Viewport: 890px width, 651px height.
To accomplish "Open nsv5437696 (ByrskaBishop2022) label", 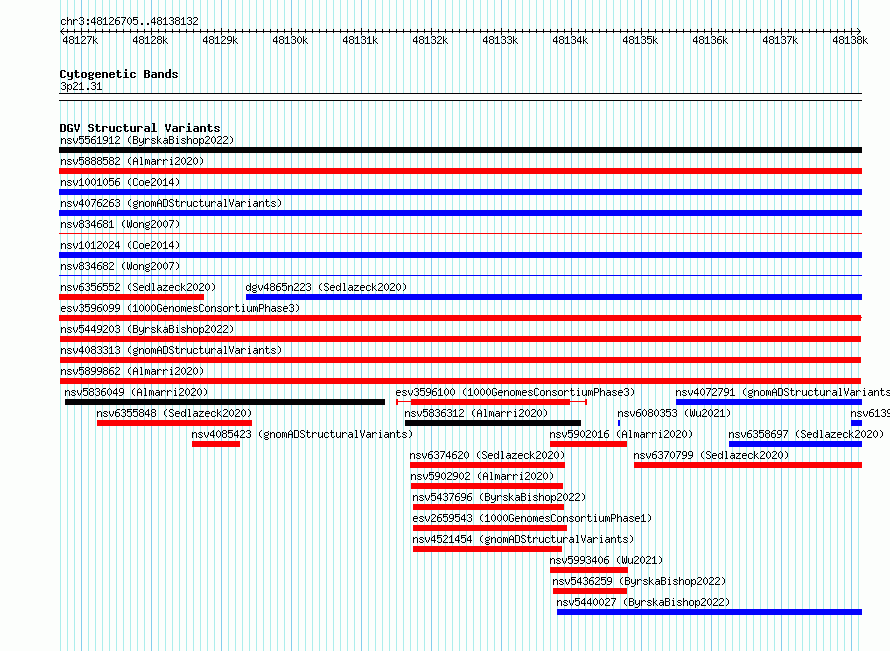I will (x=499, y=497).
